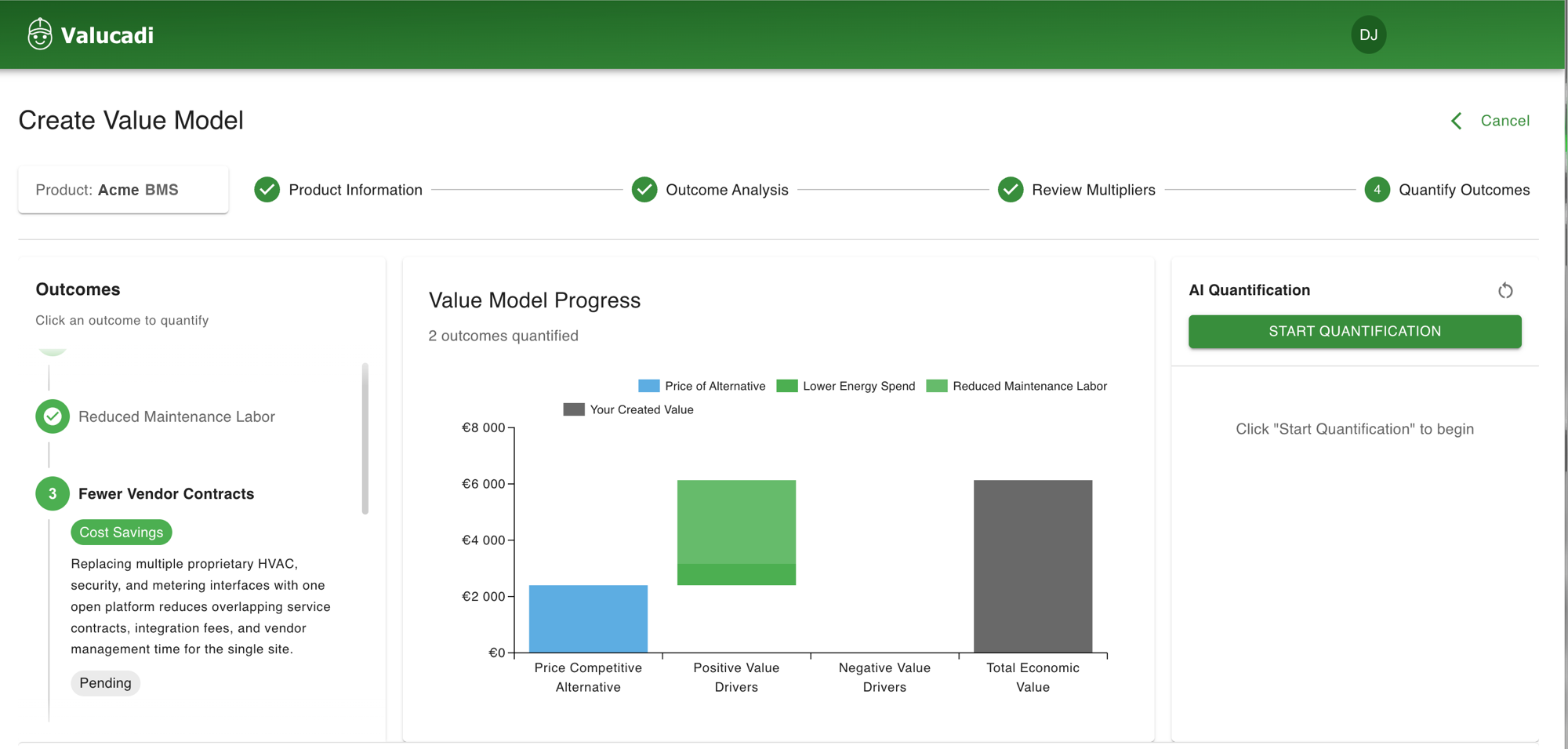Go to the Quantify Outcomes step

click(1465, 190)
